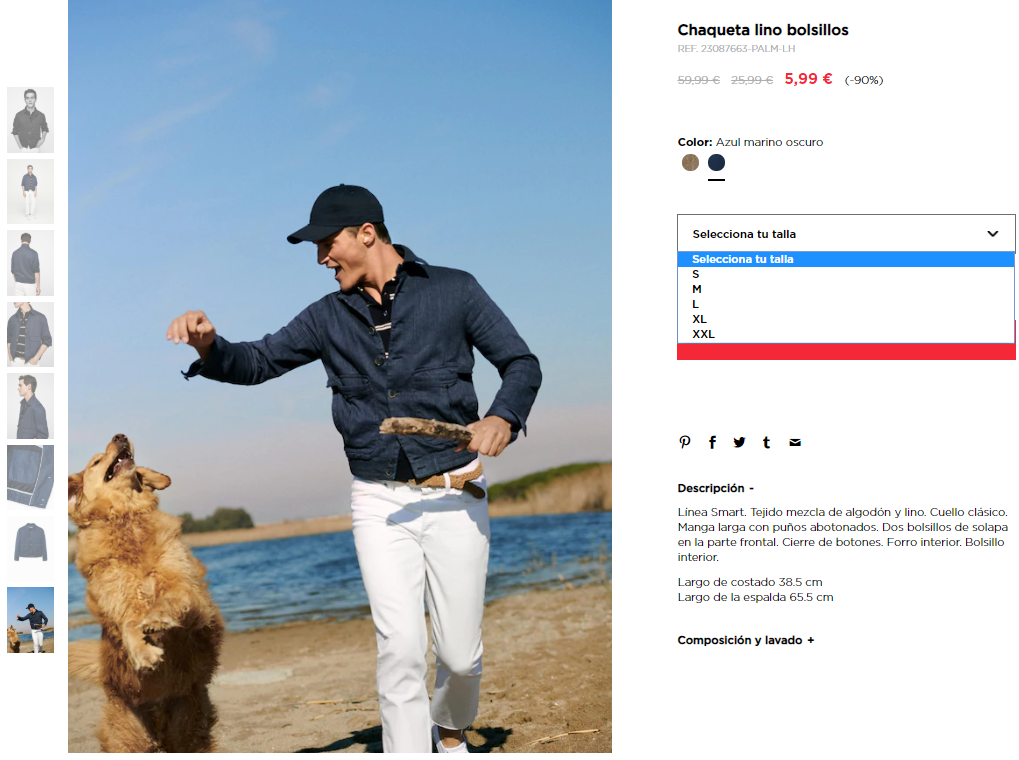View first thumbnail of model front view
The image size is (1019, 760).
click(x=31, y=120)
